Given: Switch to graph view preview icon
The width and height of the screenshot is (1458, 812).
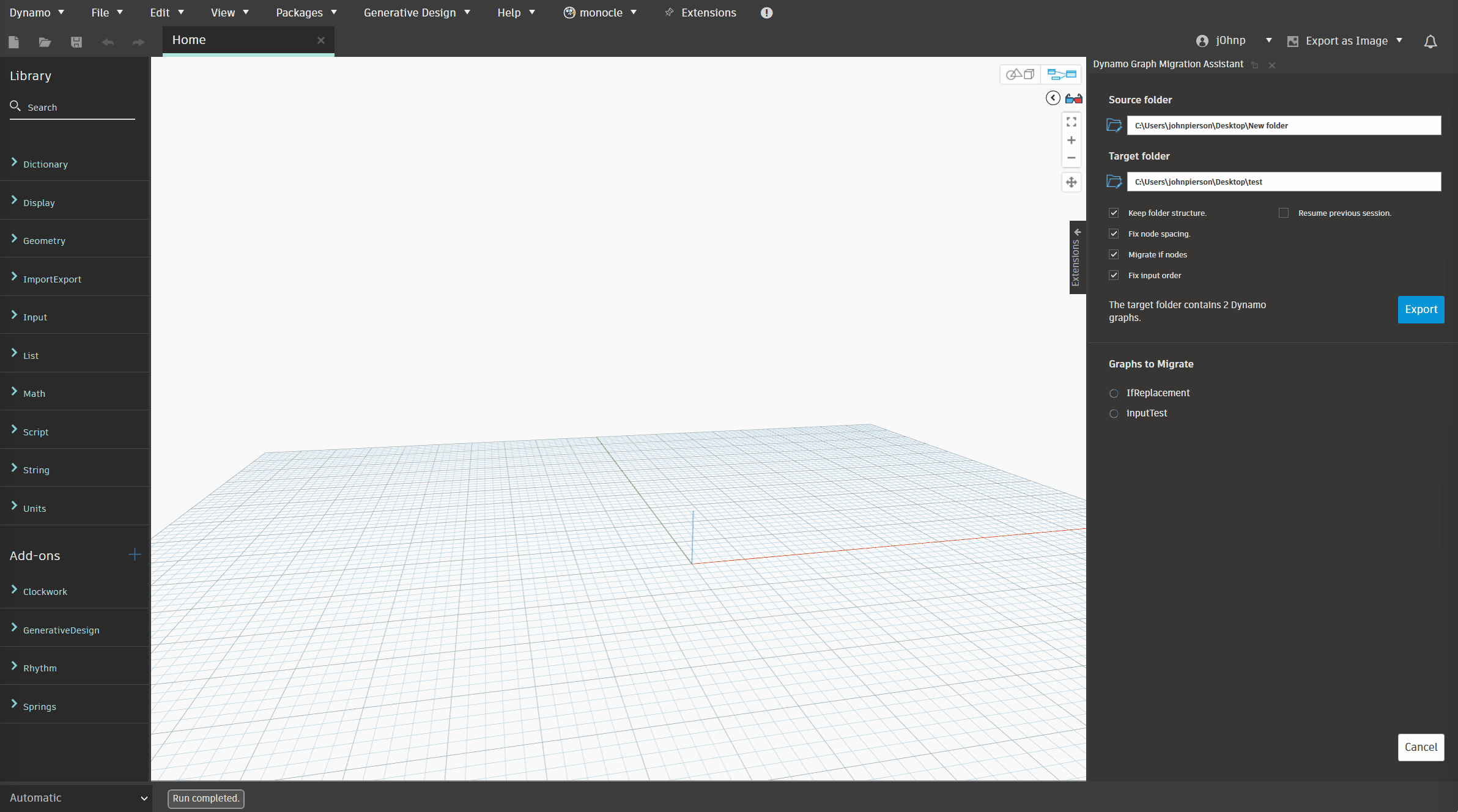Looking at the screenshot, I should click(1061, 75).
